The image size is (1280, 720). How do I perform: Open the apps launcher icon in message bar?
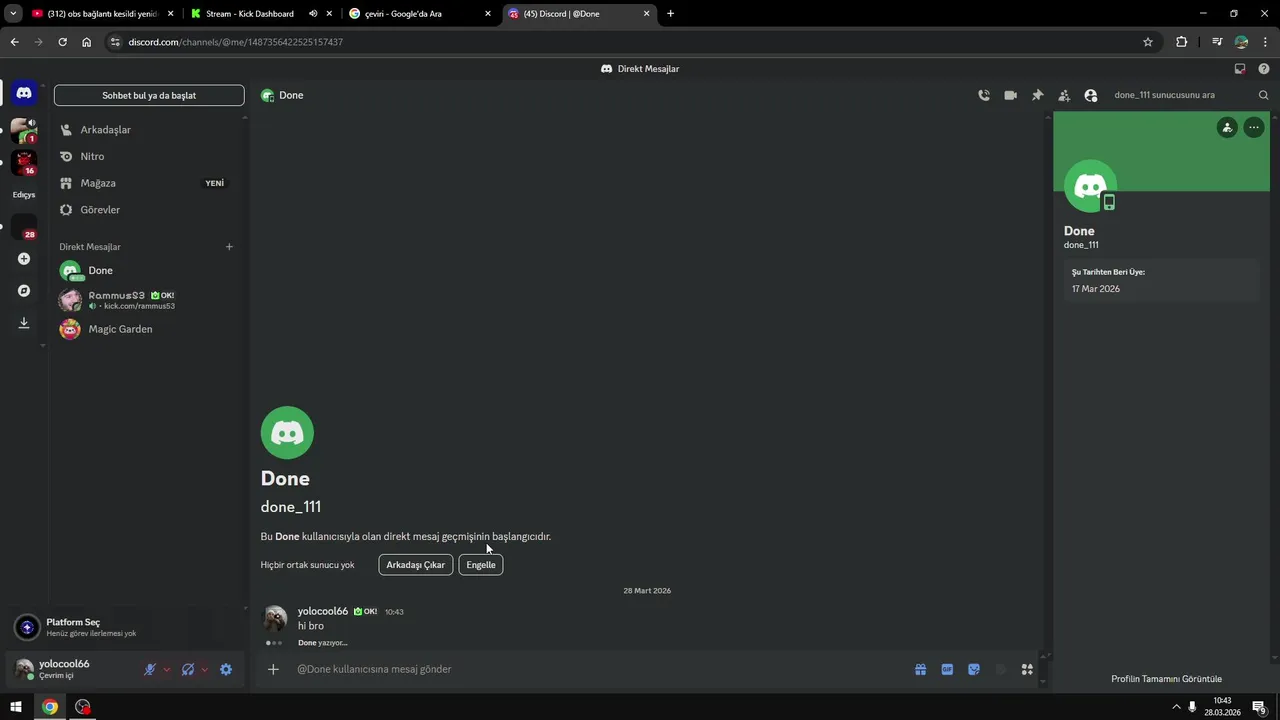point(1027,670)
